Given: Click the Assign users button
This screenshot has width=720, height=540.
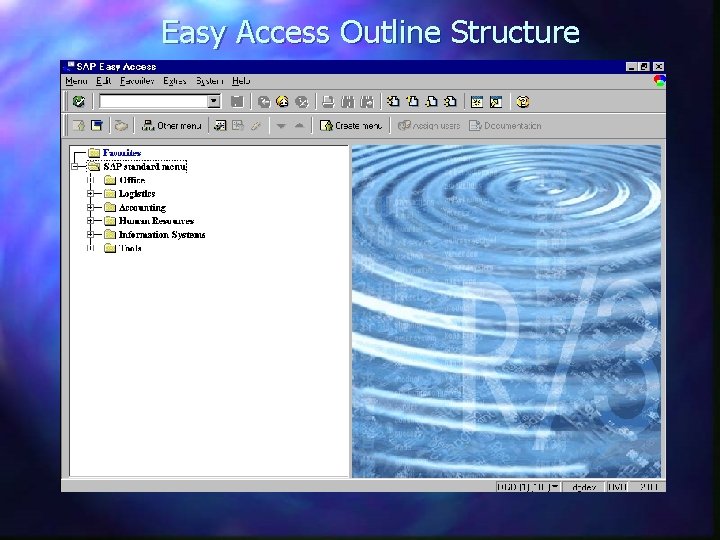Looking at the screenshot, I should coord(428,125).
